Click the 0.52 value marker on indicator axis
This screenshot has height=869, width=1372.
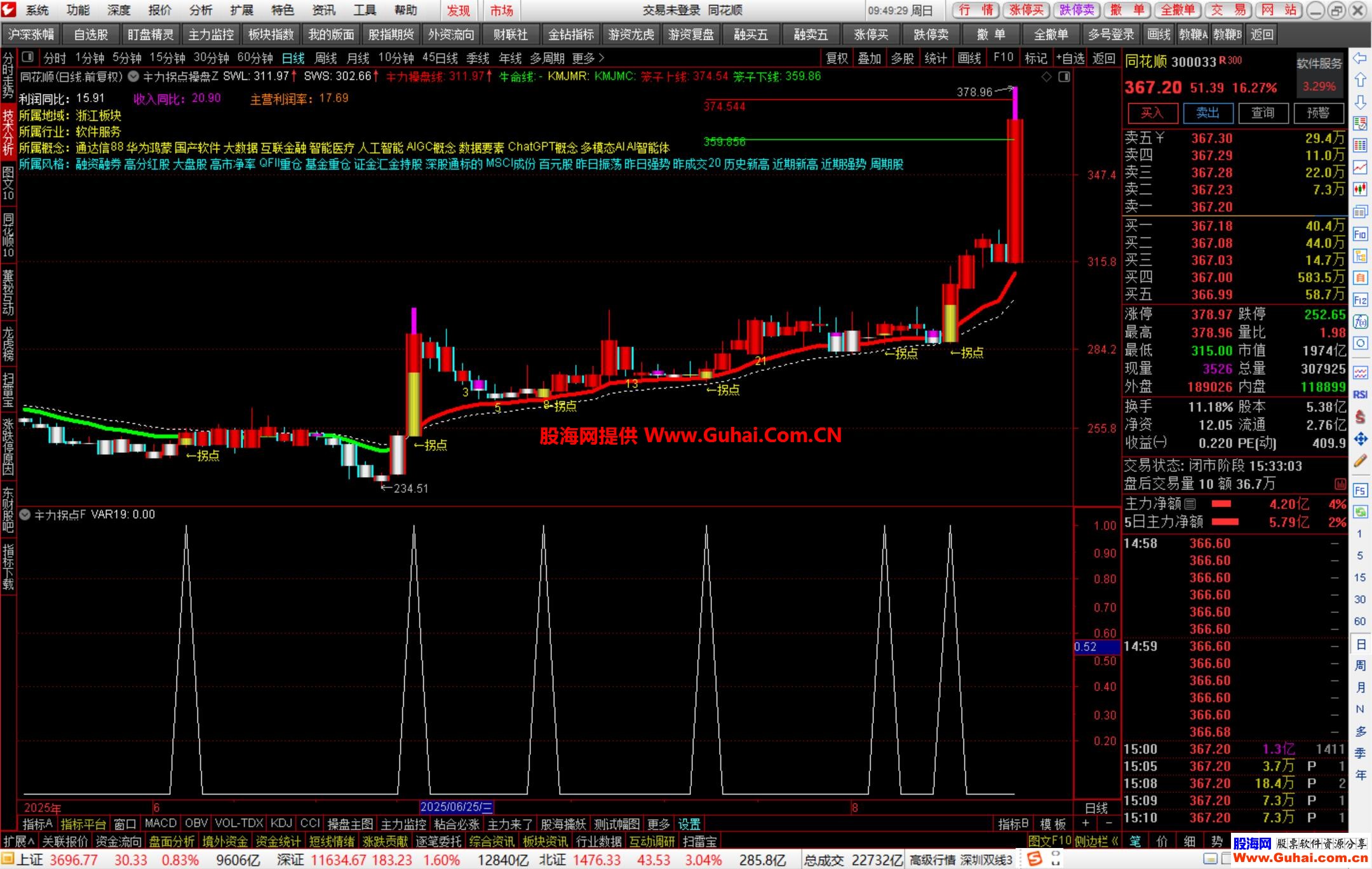[x=1097, y=647]
